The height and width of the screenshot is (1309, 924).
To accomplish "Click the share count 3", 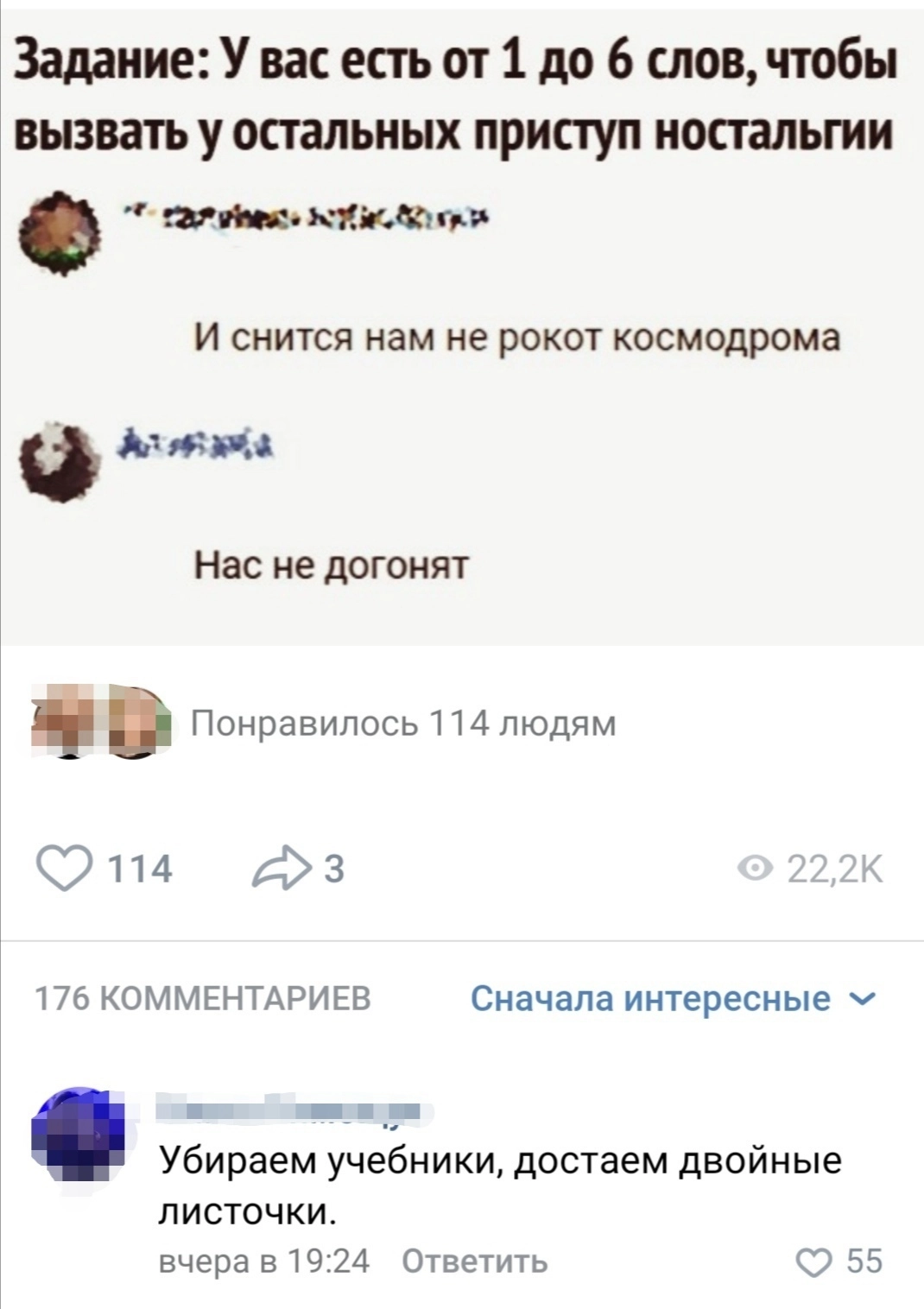I will click(x=333, y=870).
